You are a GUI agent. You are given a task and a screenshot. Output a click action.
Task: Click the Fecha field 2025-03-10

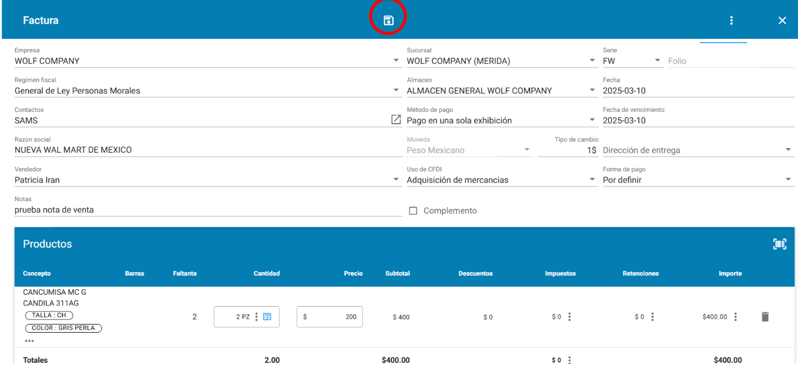point(698,91)
